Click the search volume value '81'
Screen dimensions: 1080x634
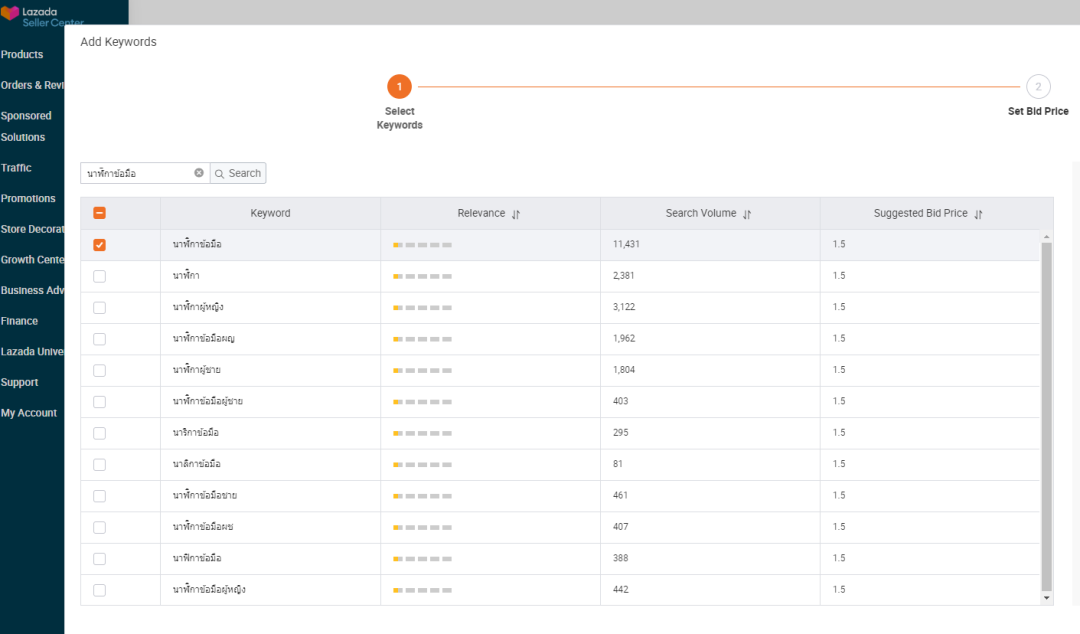click(618, 464)
